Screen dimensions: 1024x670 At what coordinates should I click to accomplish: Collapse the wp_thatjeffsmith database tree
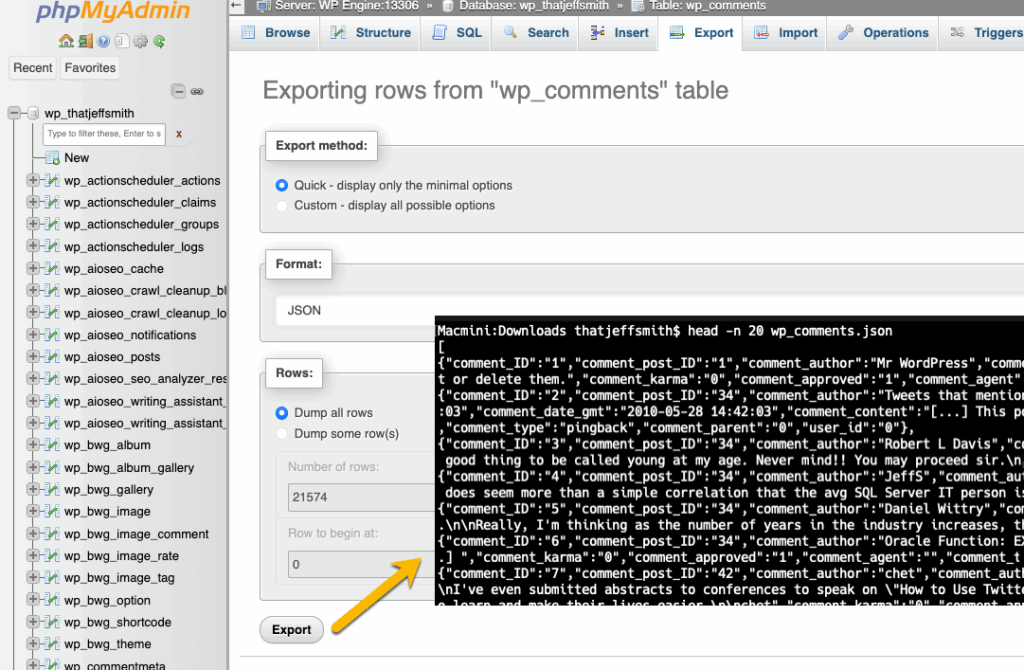coord(14,113)
